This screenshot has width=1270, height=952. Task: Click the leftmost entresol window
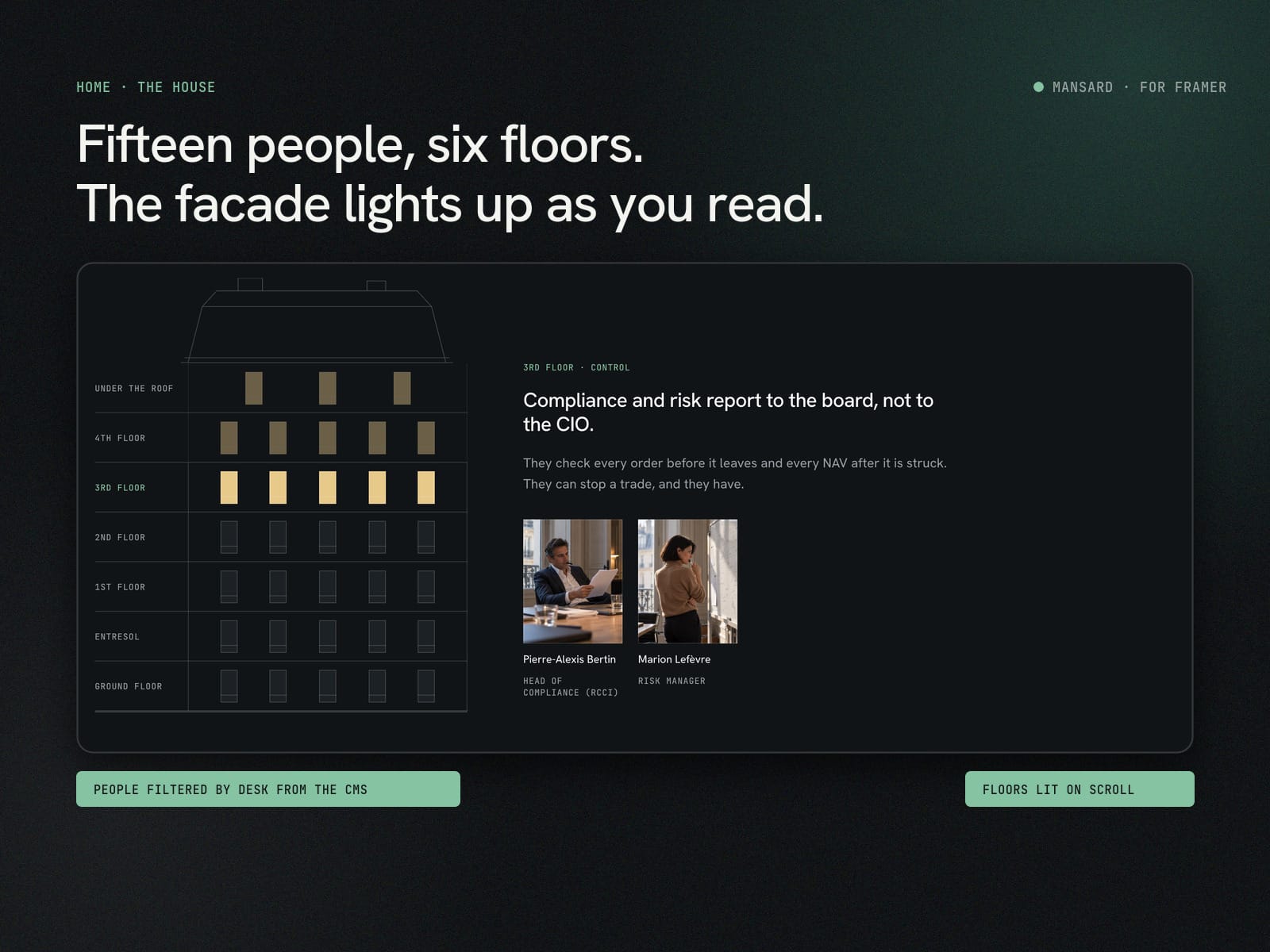[229, 636]
